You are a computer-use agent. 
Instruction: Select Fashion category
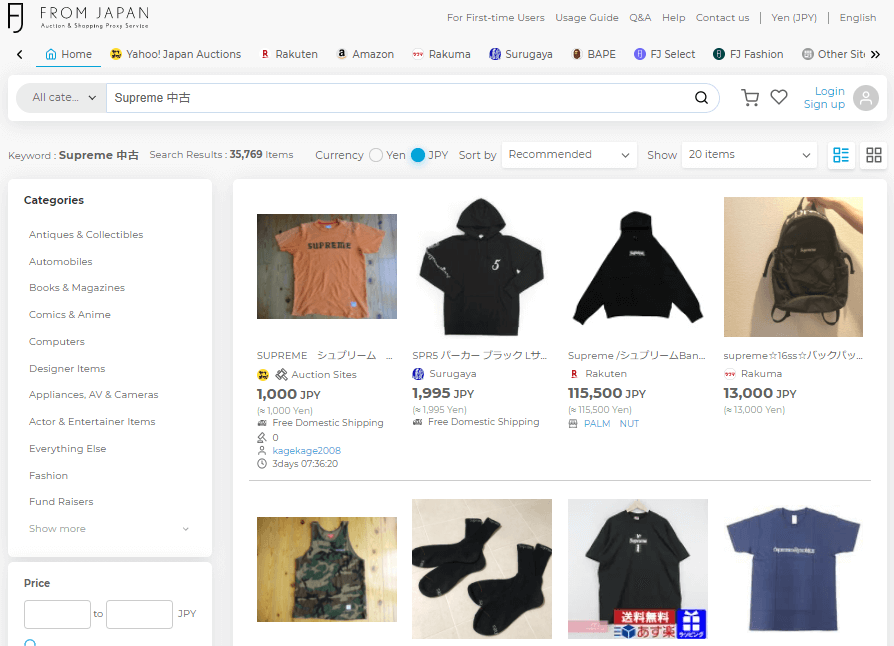pyautogui.click(x=48, y=475)
